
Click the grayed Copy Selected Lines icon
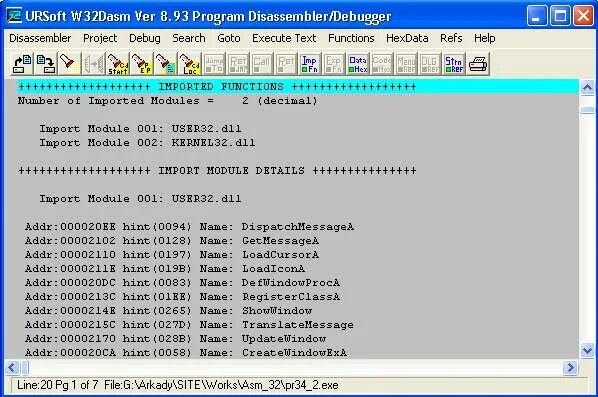(93, 64)
